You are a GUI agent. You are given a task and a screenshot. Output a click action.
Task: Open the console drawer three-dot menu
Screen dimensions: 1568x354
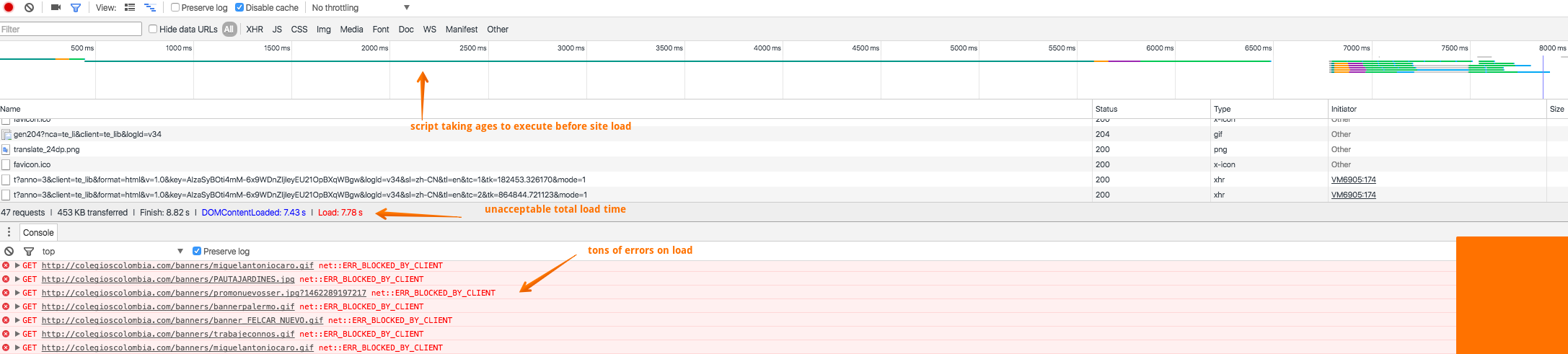tap(9, 232)
